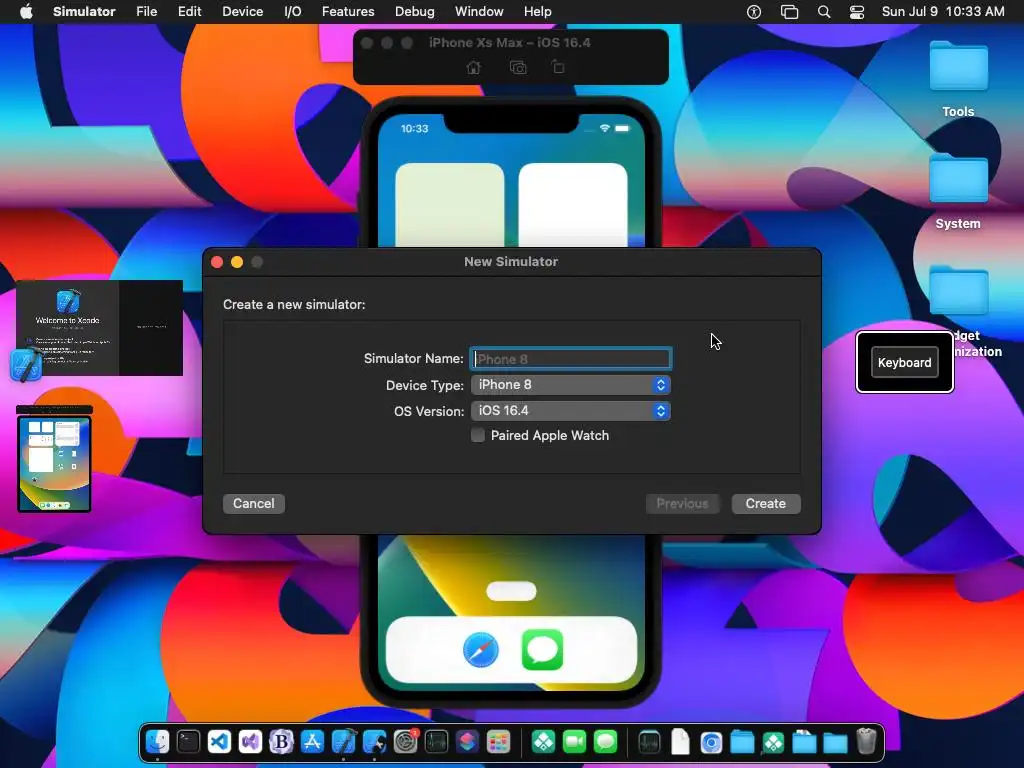Screen dimensions: 1024x768
Task: Open Xcode hammer icon in the Dock
Action: click(344, 742)
